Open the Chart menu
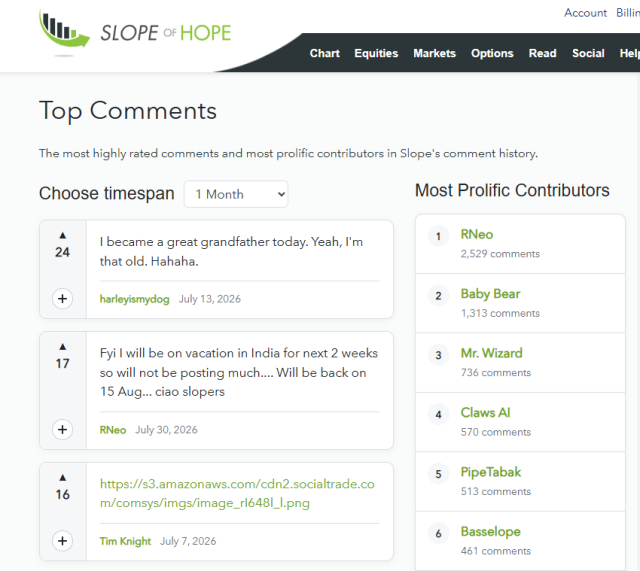Image resolution: width=640 pixels, height=571 pixels. pos(324,53)
